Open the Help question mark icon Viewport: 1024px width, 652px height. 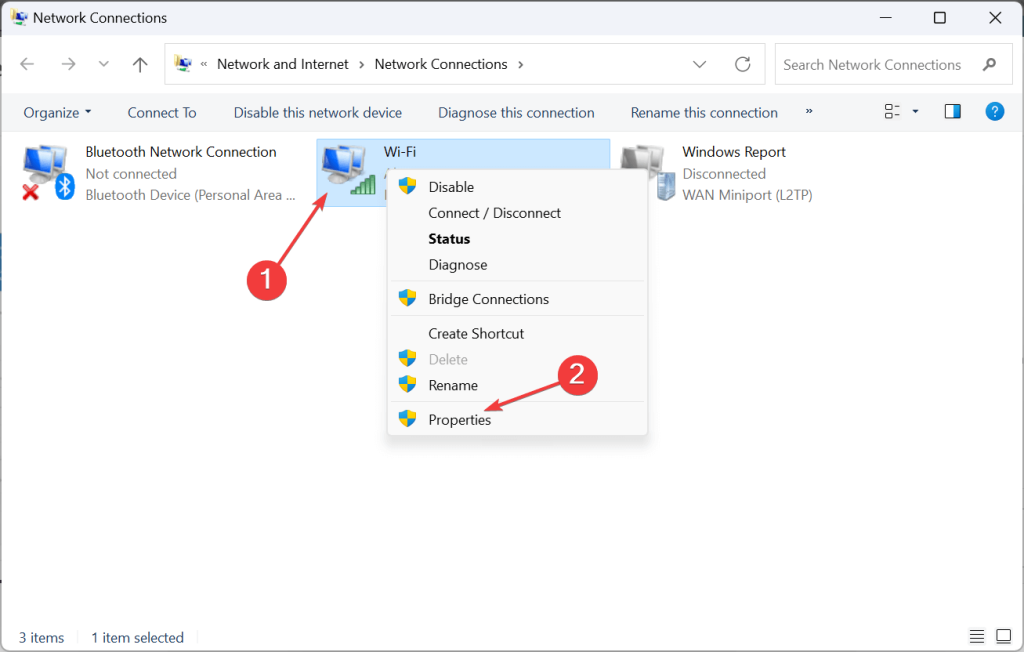(994, 112)
